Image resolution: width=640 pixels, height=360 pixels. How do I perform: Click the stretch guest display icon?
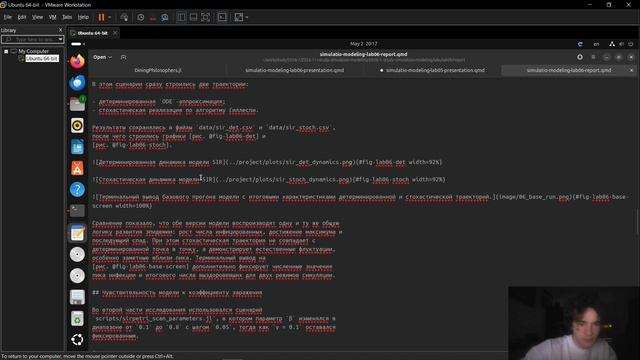click(x=239, y=17)
